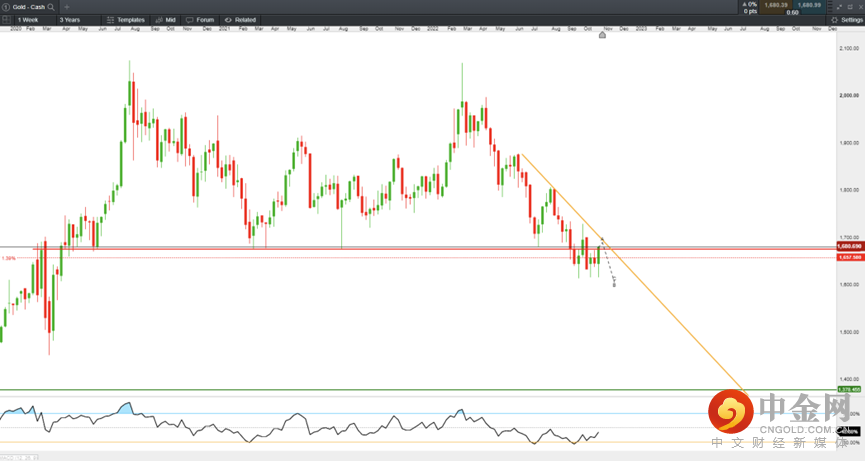Click the Templates sliders icon
This screenshot has width=865, height=461.
110,20
